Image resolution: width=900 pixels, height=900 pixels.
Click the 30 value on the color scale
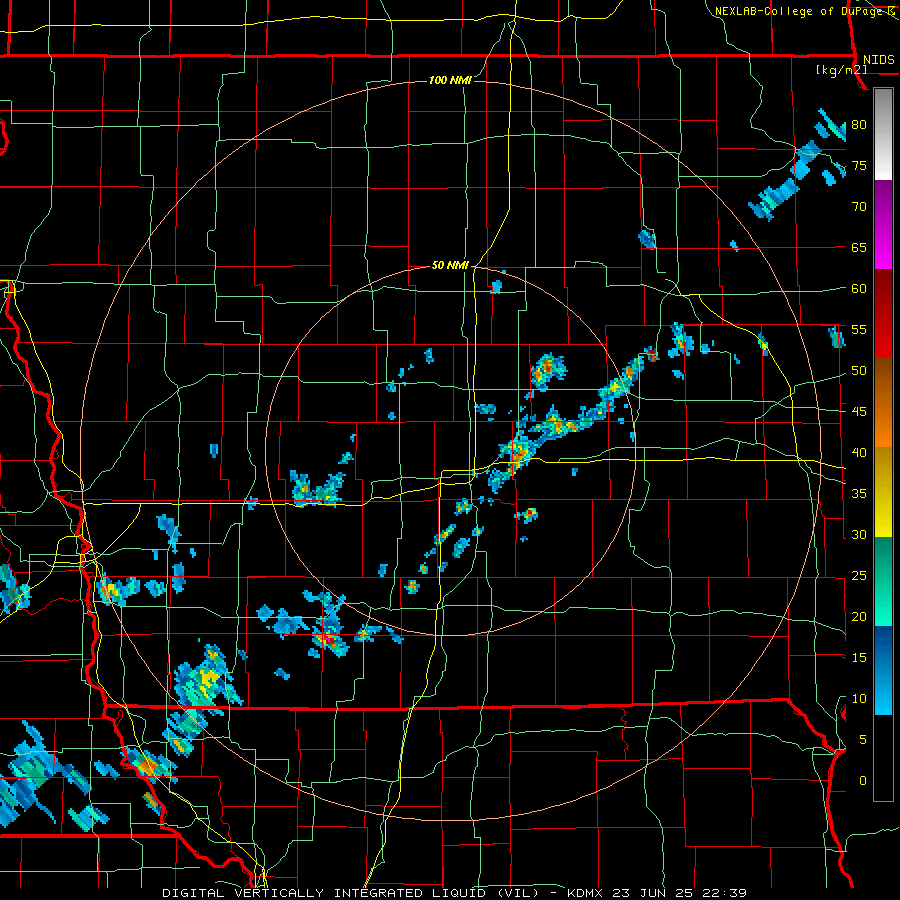coord(859,534)
